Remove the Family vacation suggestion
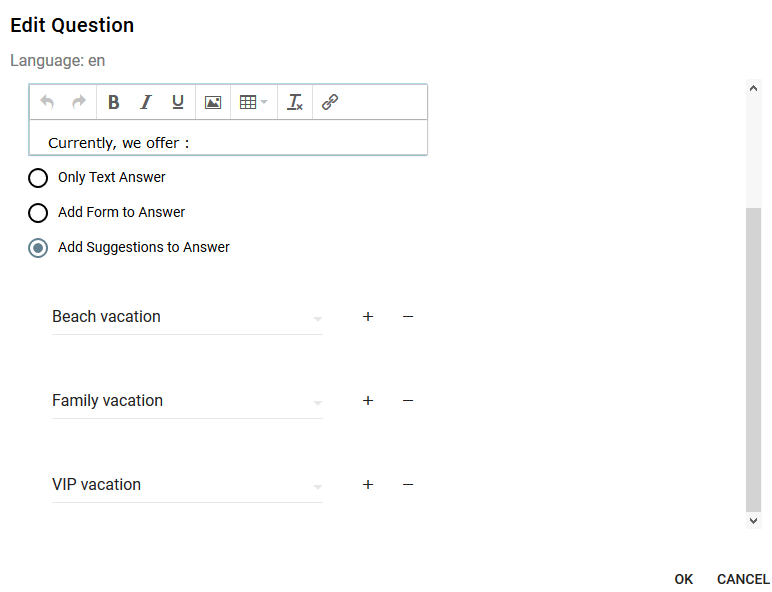Viewport: 772px width, 592px height. point(408,400)
